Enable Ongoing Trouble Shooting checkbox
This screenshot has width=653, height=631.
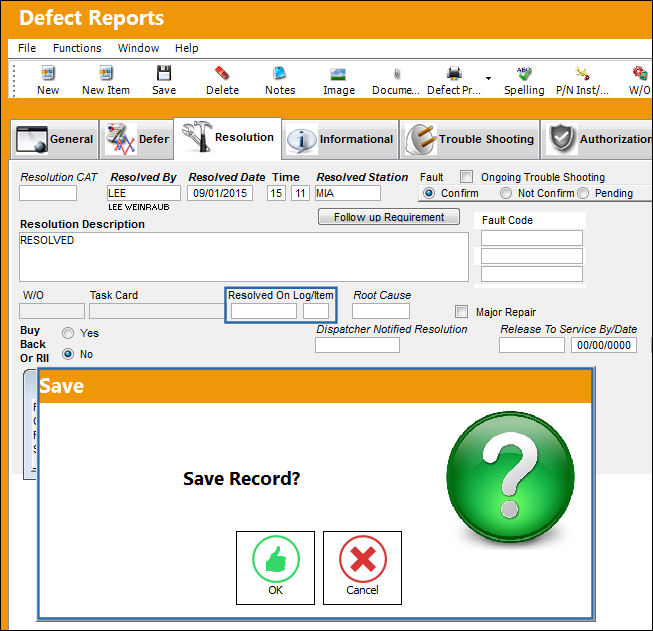[466, 177]
